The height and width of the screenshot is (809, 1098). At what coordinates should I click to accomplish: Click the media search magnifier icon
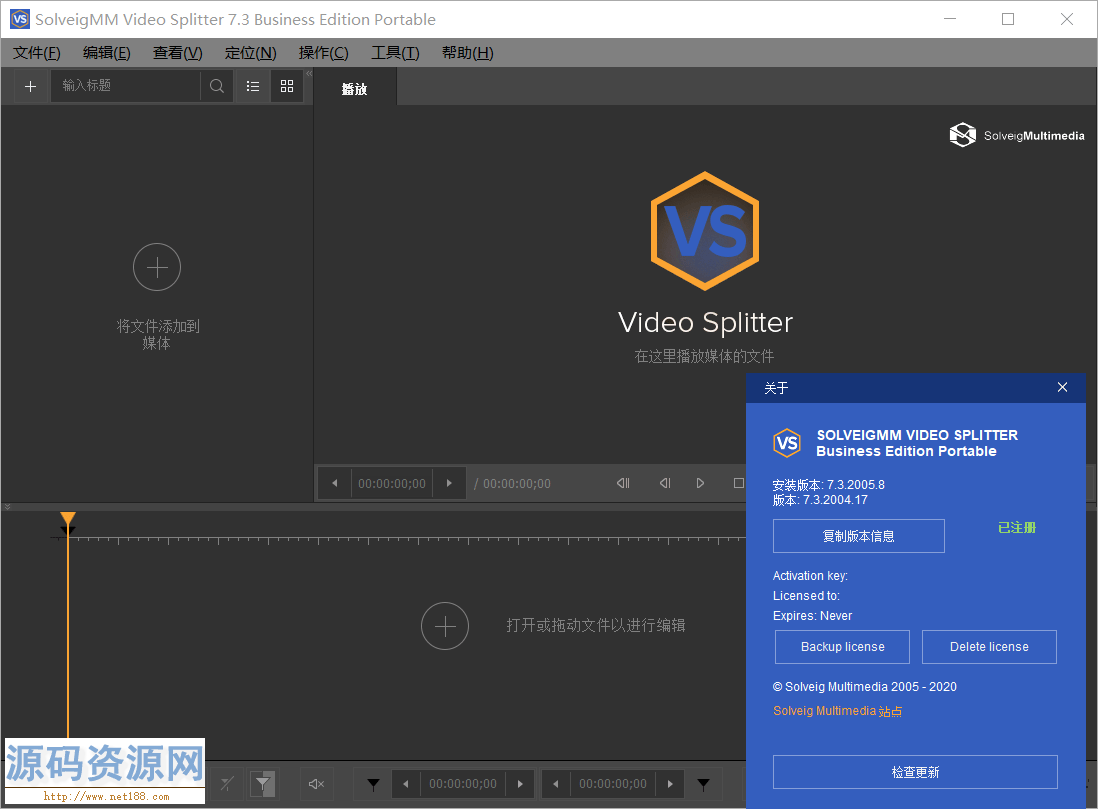(217, 86)
